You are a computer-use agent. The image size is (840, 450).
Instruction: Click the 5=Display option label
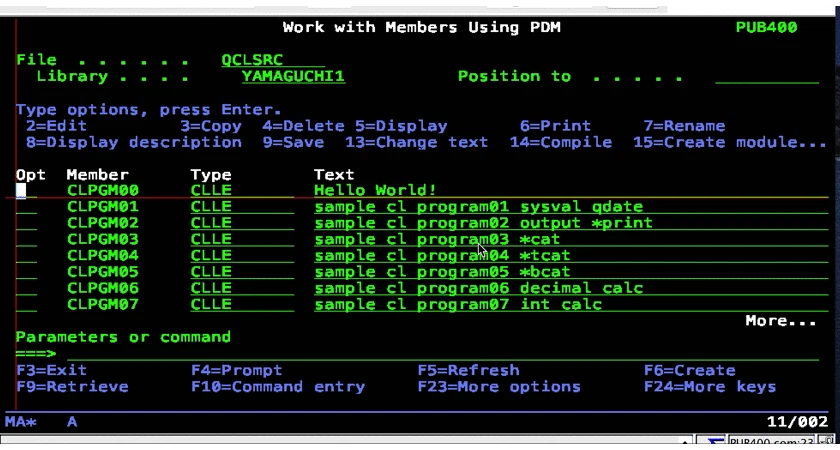[401, 126]
